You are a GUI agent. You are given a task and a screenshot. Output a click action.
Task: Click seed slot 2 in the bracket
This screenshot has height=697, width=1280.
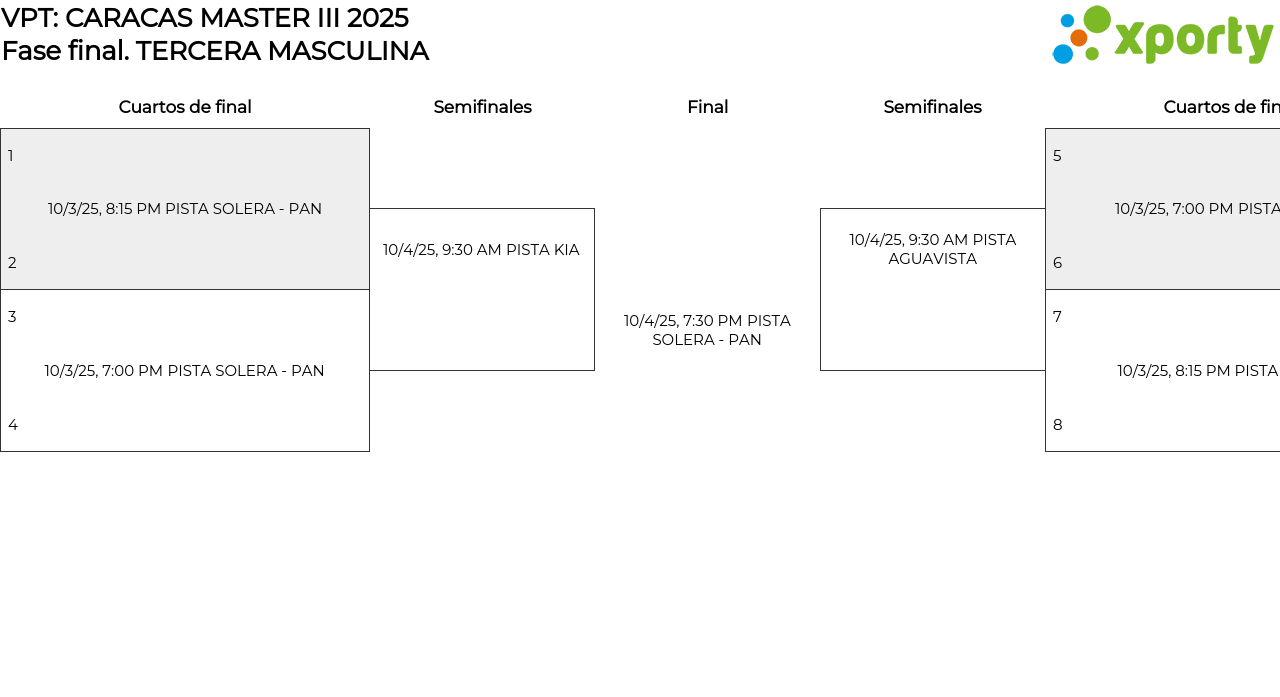pyautogui.click(x=12, y=263)
